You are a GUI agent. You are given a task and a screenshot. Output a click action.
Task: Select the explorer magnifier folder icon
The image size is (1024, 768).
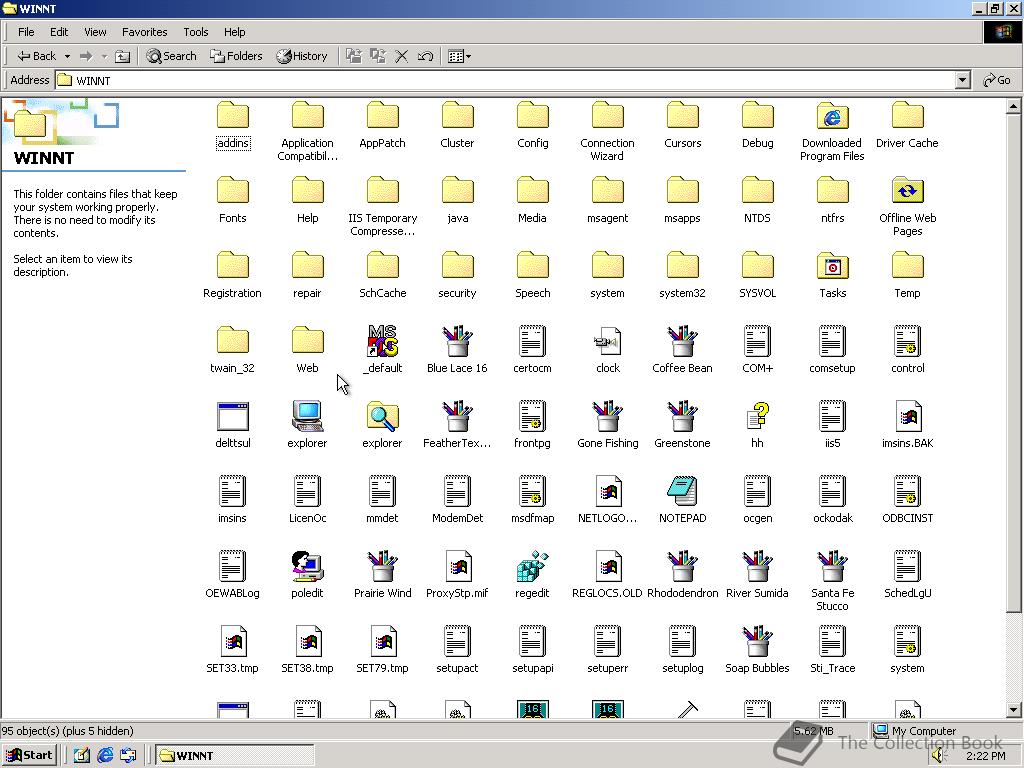tap(382, 416)
